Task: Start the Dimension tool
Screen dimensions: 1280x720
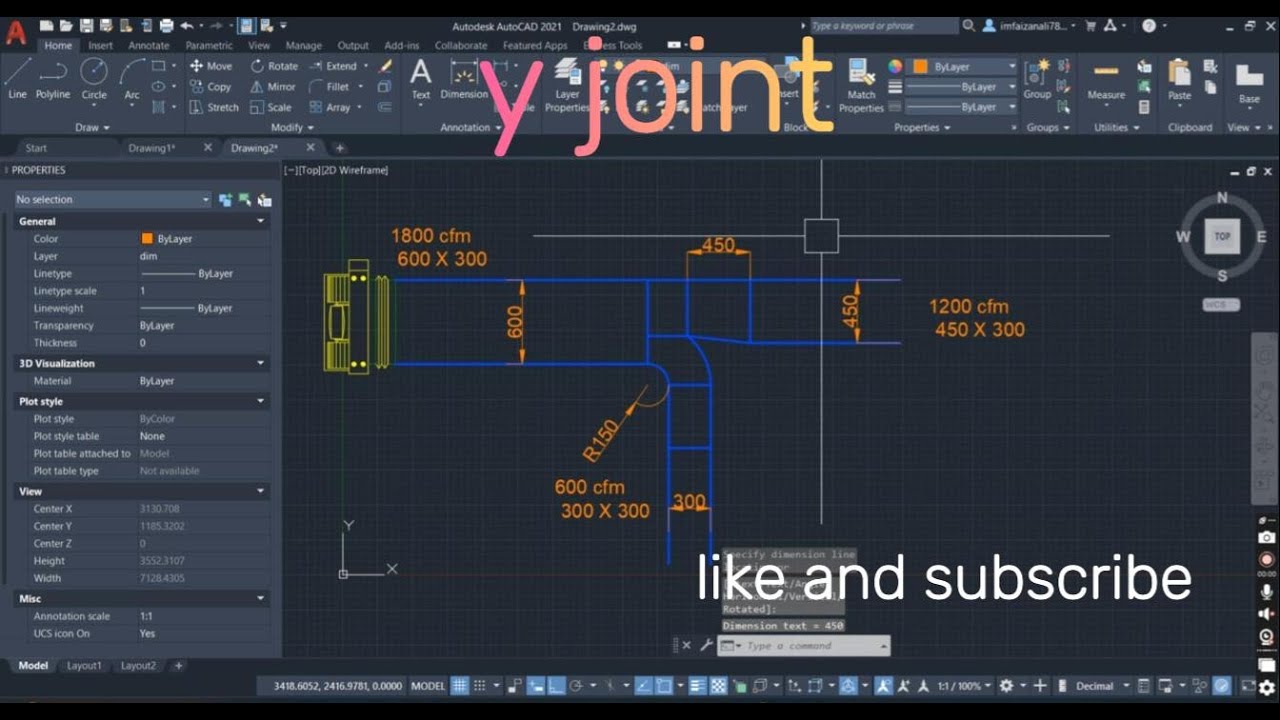Action: click(x=464, y=78)
